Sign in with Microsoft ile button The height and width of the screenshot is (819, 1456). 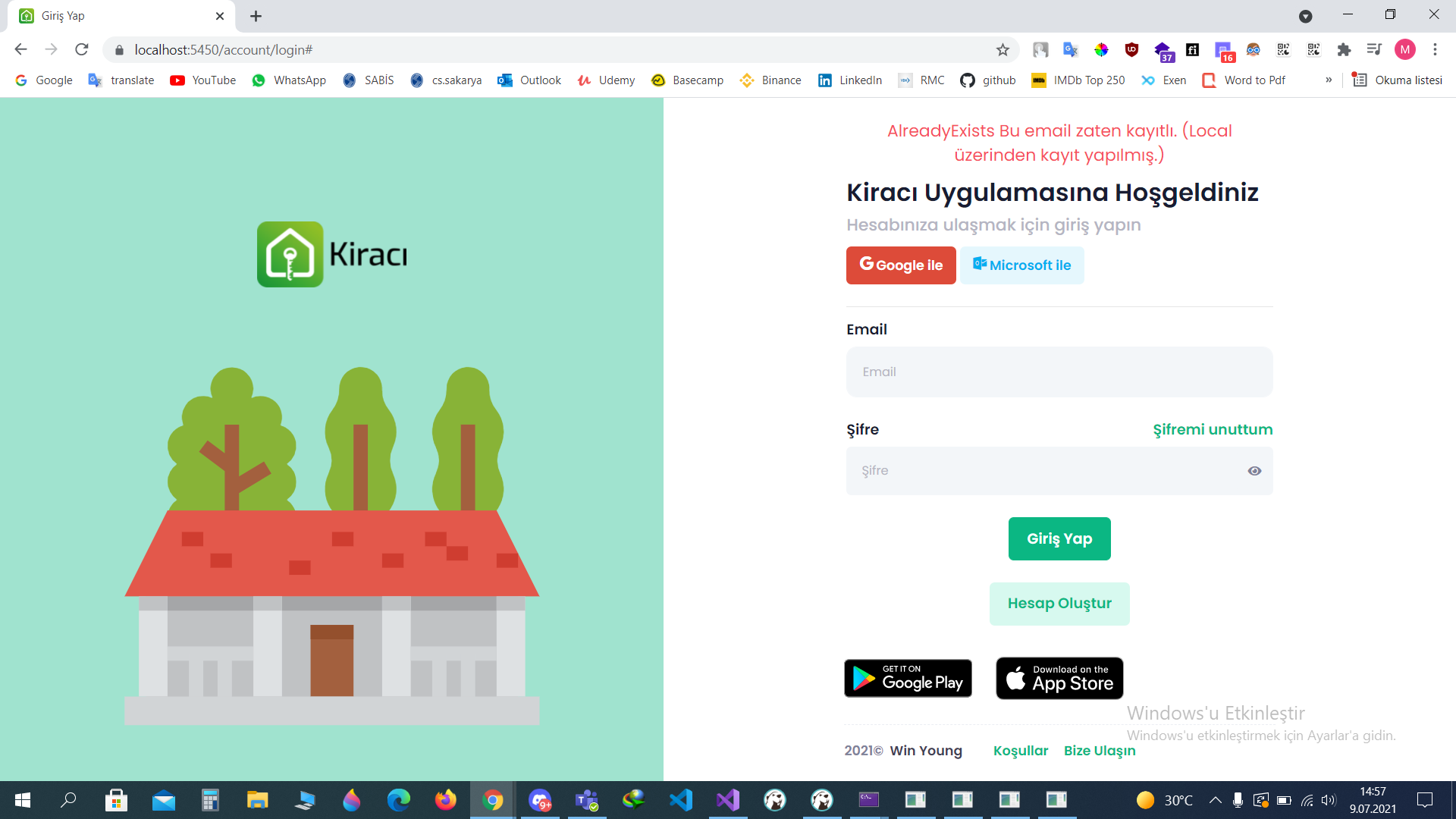click(x=1021, y=265)
